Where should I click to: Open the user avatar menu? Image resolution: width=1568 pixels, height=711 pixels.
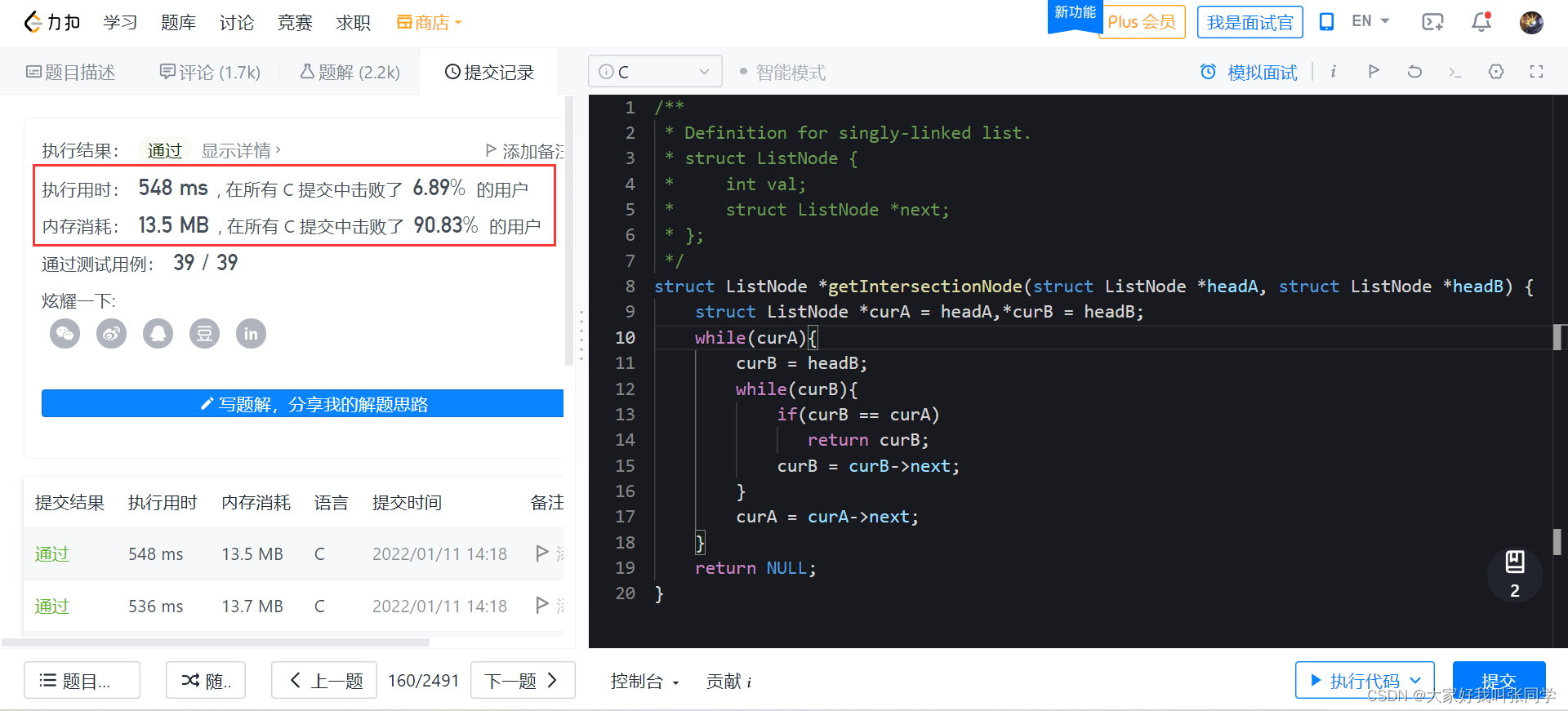pos(1531,22)
